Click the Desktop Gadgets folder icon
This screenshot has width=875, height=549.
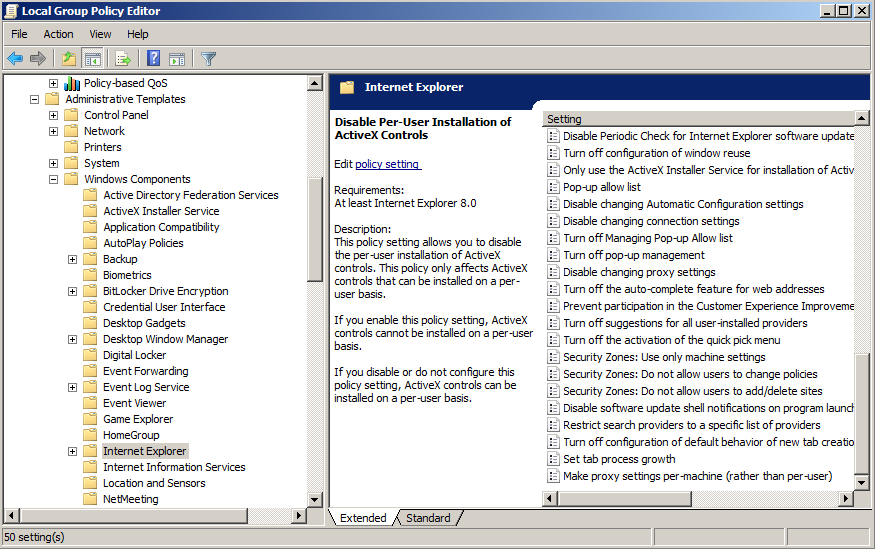tap(90, 323)
